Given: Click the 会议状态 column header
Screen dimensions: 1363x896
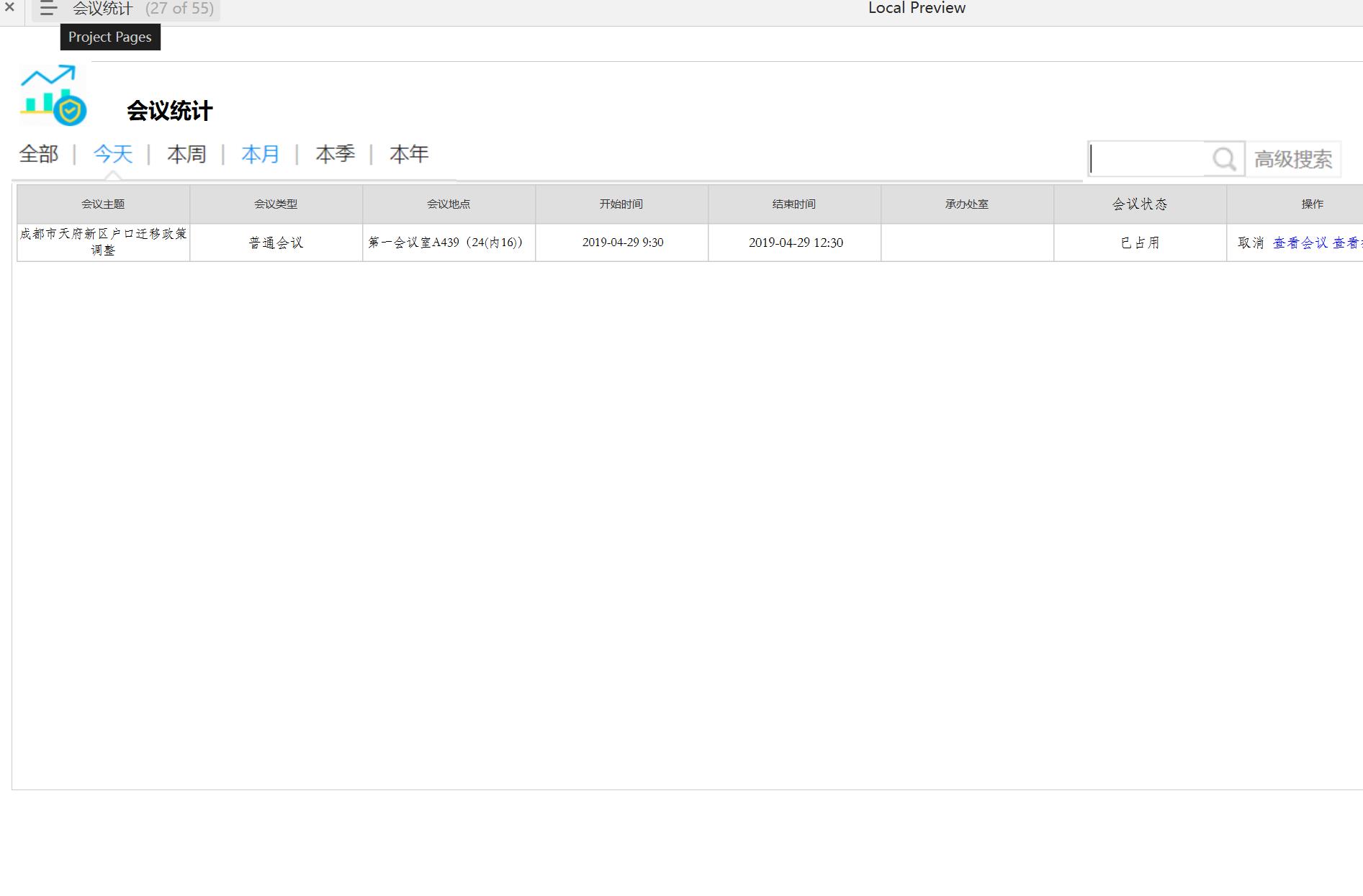Looking at the screenshot, I should [1140, 204].
